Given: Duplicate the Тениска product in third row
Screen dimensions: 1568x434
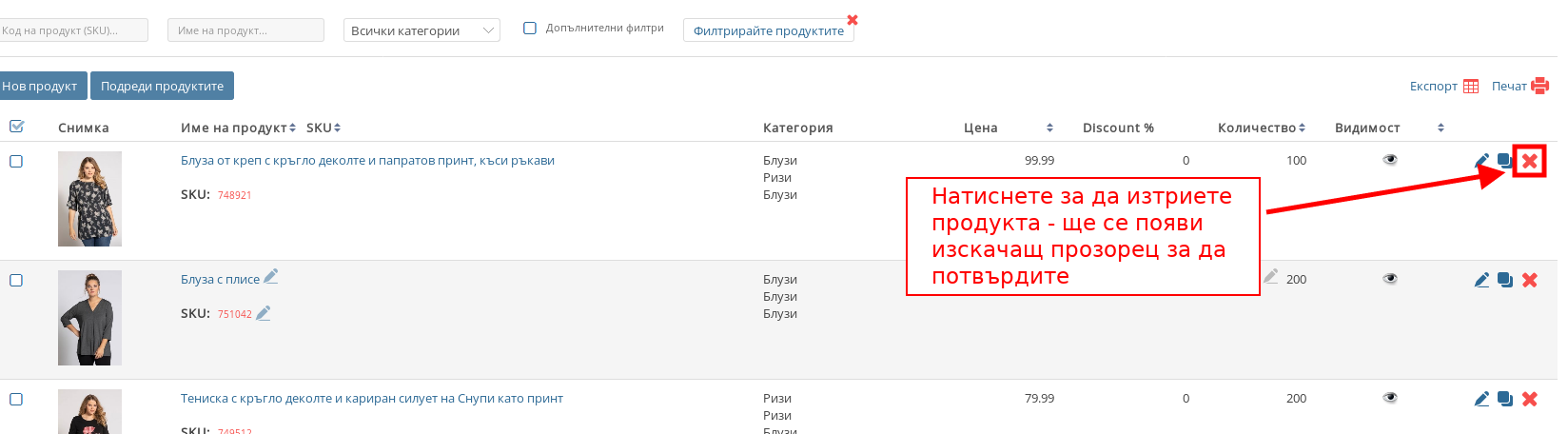Looking at the screenshot, I should [x=1505, y=399].
